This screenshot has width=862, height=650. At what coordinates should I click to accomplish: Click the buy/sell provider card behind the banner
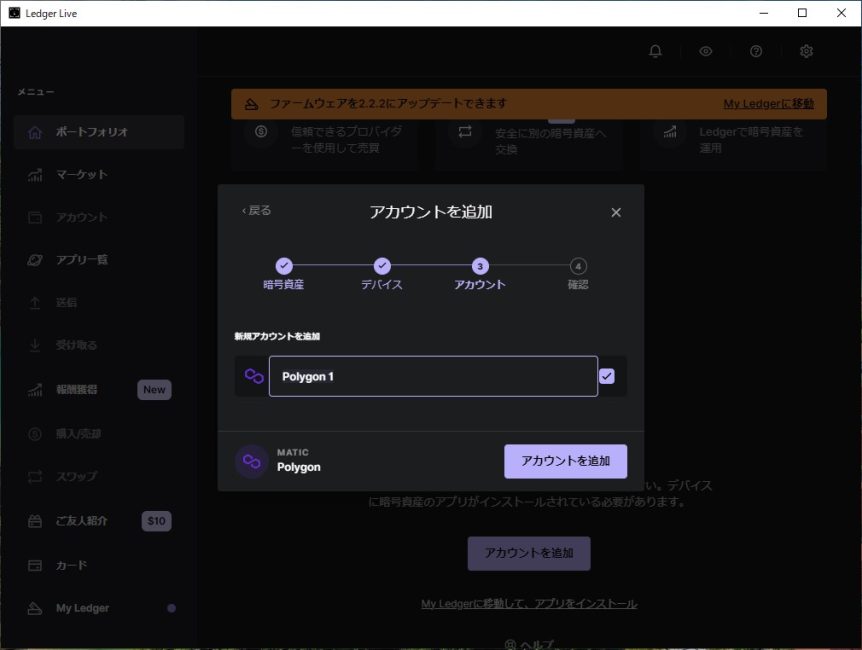[x=324, y=144]
